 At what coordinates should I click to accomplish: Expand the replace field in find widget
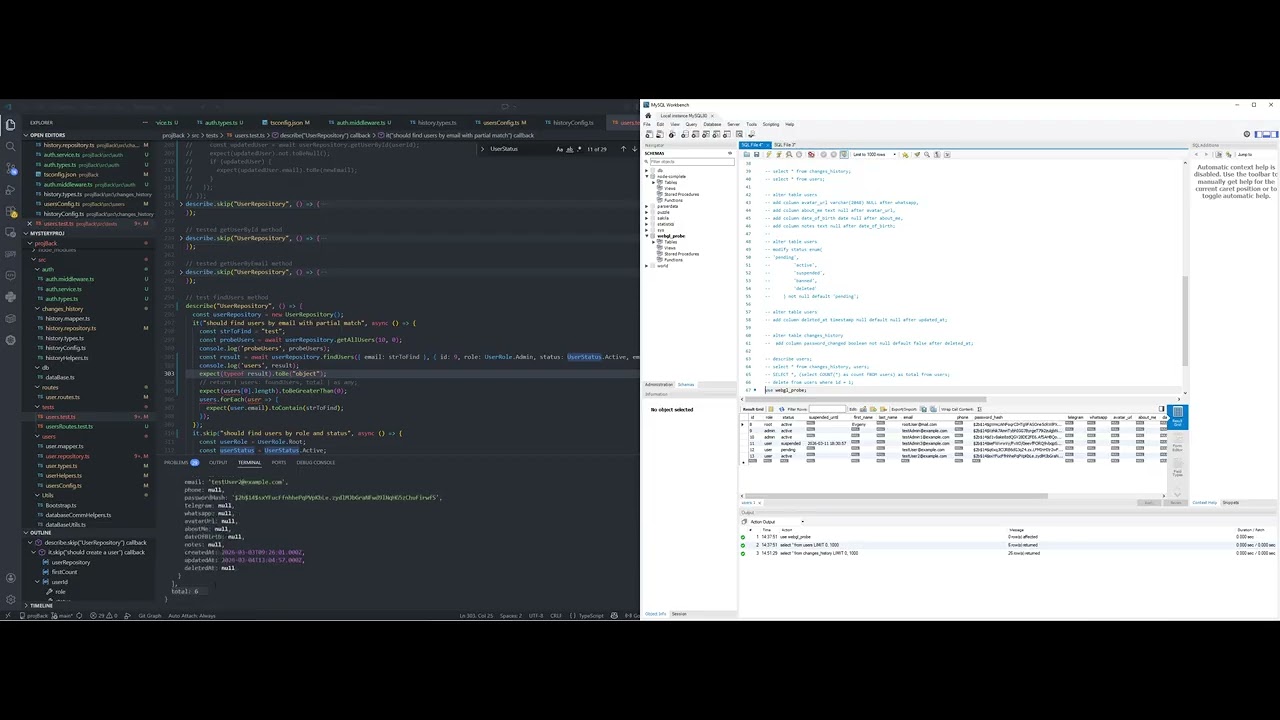pos(483,149)
